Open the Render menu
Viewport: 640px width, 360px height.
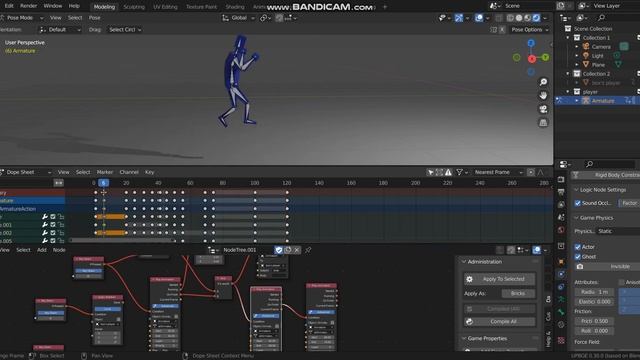(28, 6)
